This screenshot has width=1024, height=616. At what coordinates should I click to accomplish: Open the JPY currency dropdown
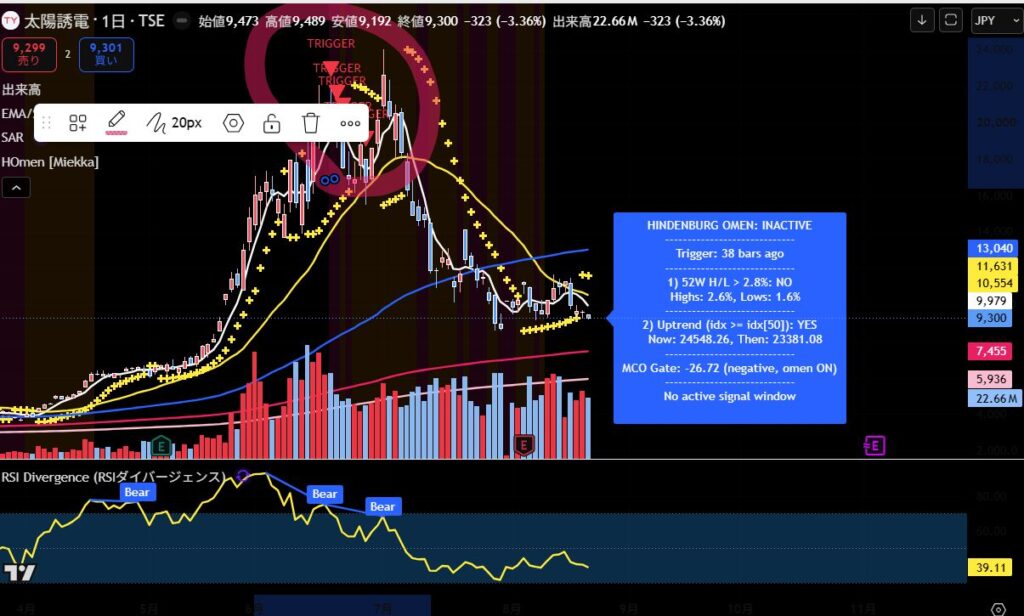coord(997,20)
